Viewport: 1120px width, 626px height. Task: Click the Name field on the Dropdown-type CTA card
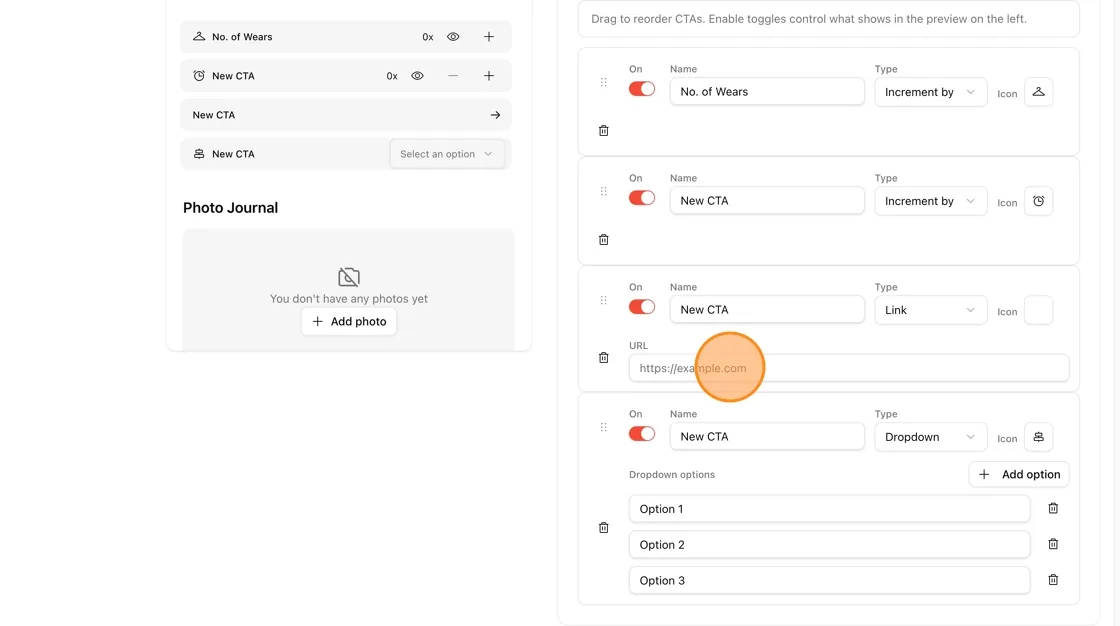(767, 437)
